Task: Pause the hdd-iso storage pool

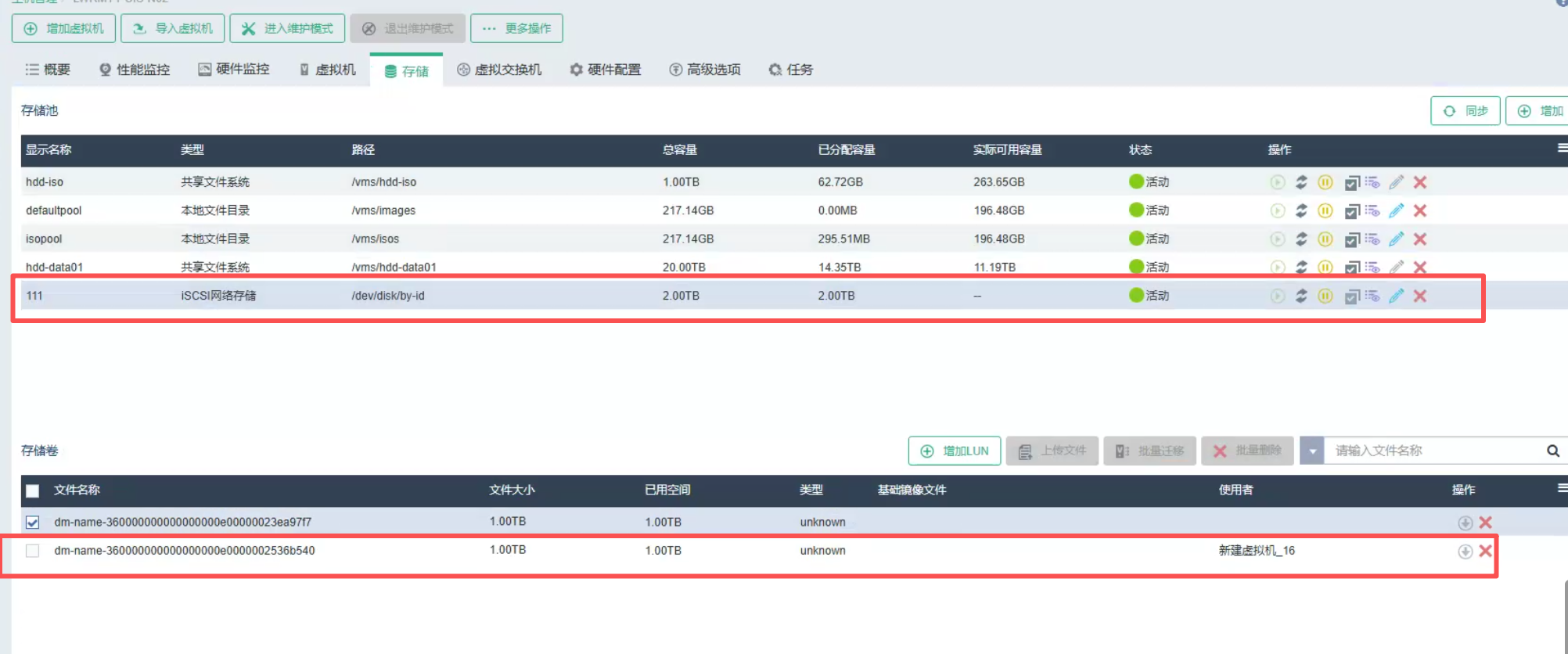Action: coord(1325,182)
